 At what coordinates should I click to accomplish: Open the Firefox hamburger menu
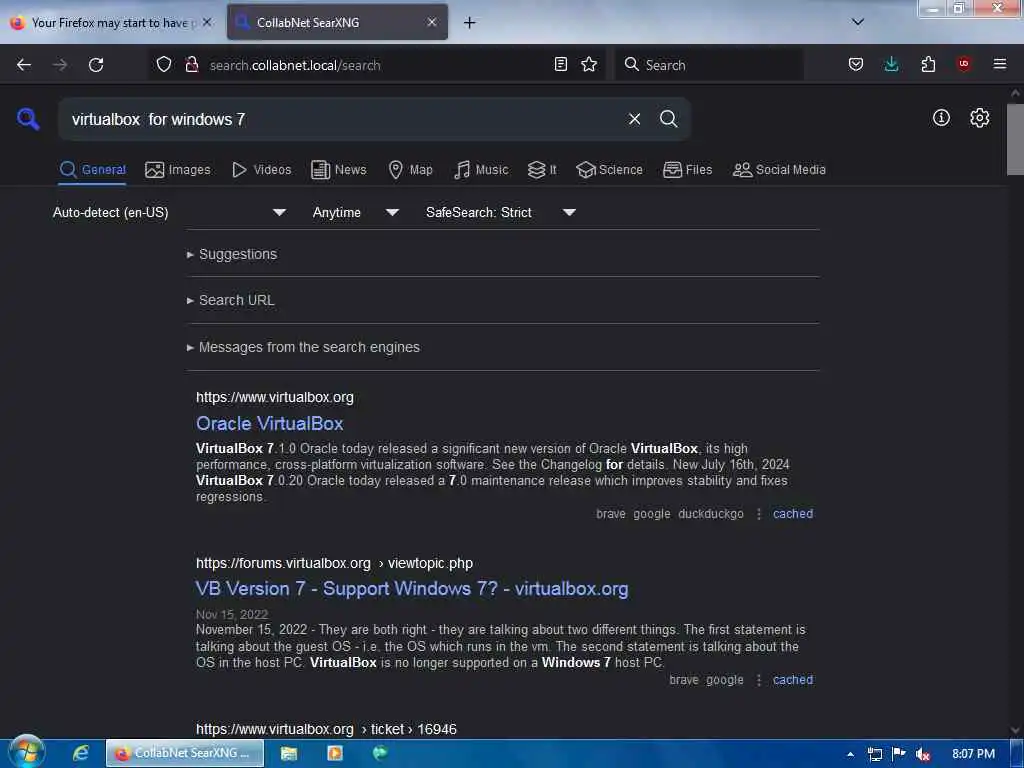(x=999, y=64)
